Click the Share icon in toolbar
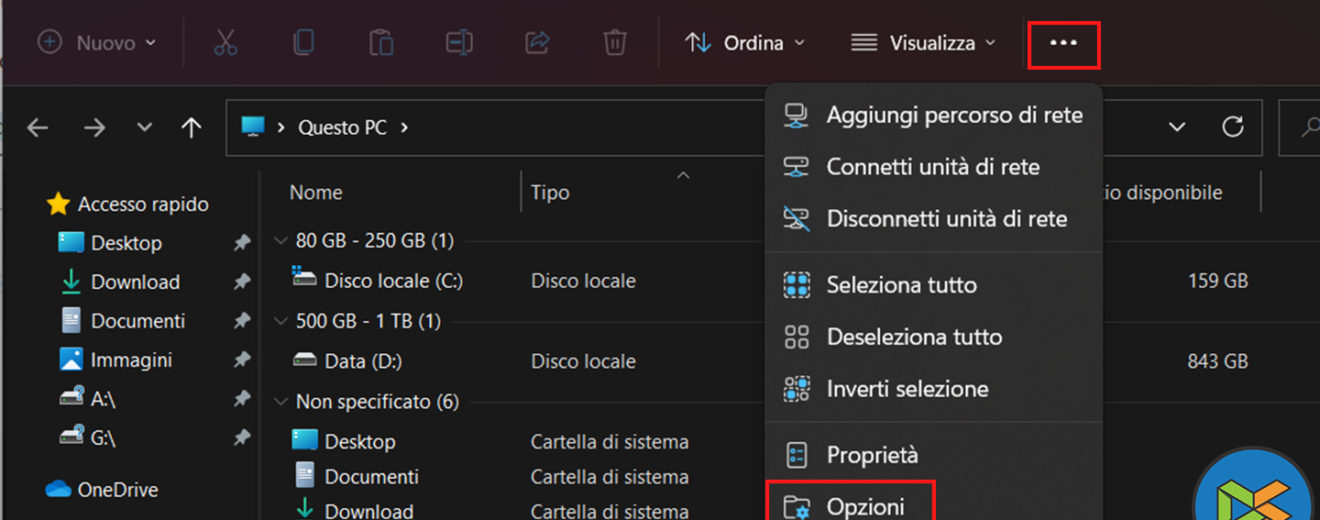The image size is (1320, 520). 537,43
